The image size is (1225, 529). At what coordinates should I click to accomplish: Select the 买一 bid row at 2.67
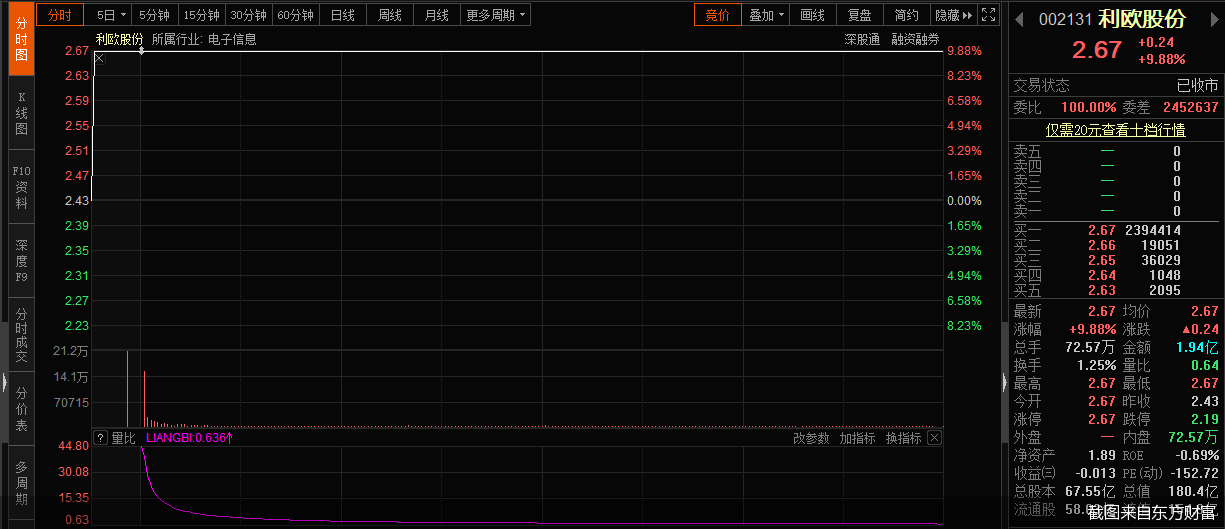1116,230
